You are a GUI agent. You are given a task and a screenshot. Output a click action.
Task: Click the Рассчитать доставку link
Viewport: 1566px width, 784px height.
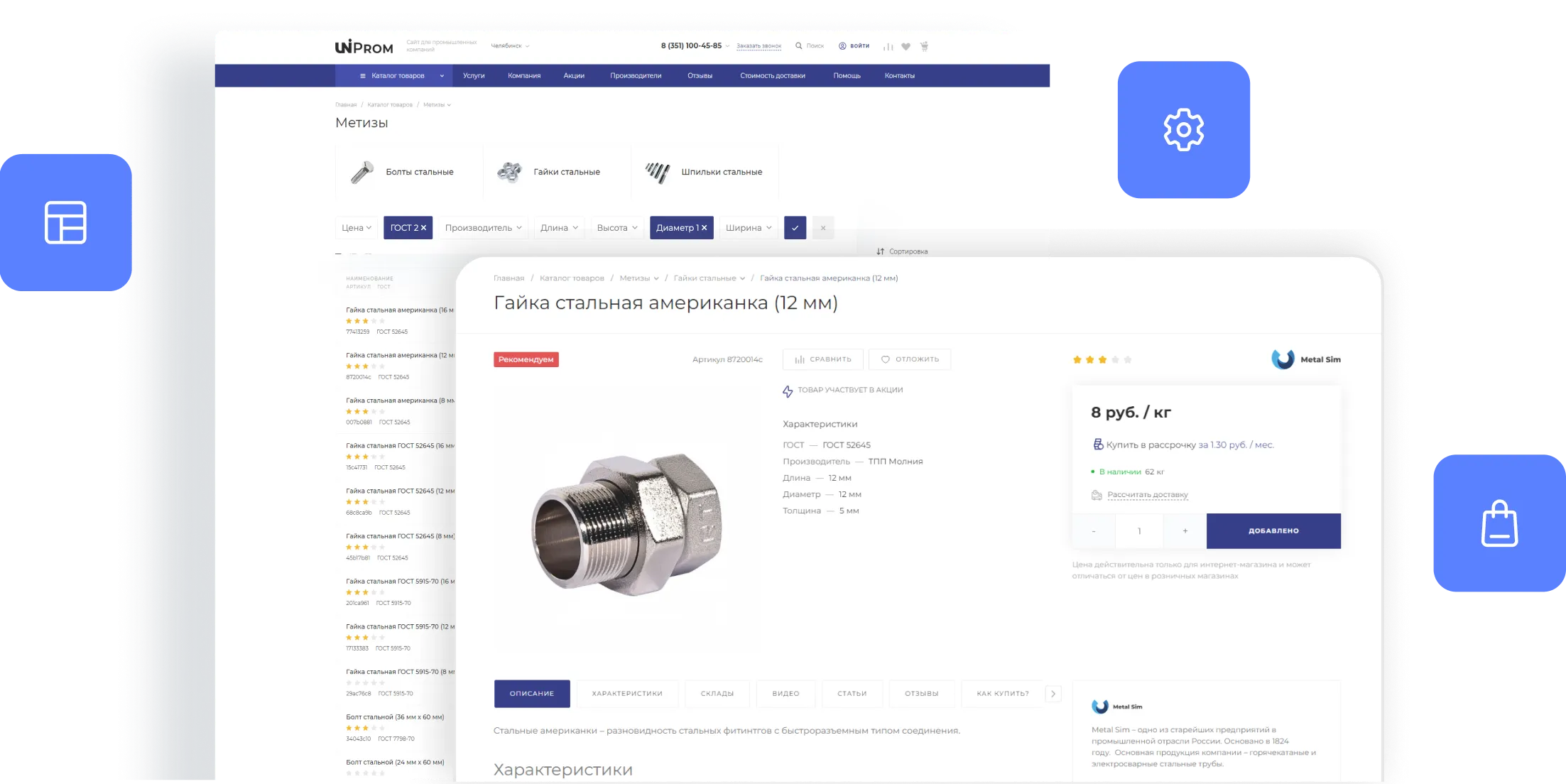click(x=1147, y=495)
